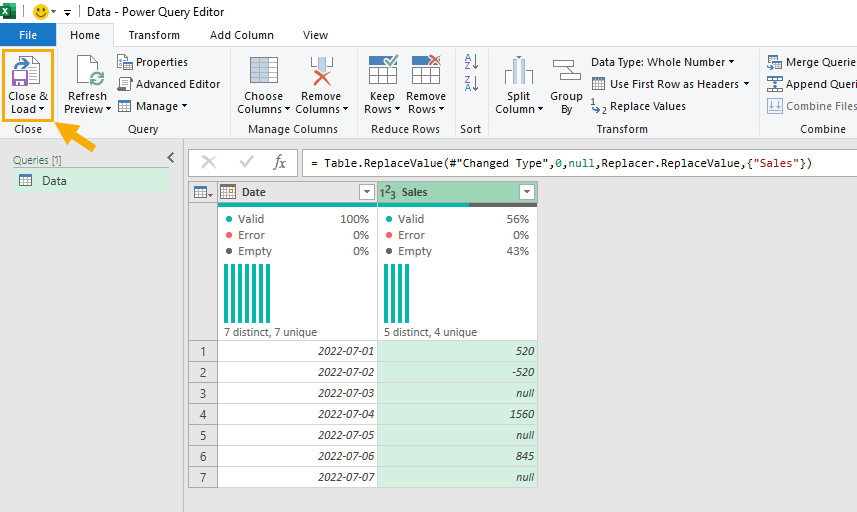The width and height of the screenshot is (857, 512).
Task: Open the table menu icon at grid corner
Action: pos(203,192)
